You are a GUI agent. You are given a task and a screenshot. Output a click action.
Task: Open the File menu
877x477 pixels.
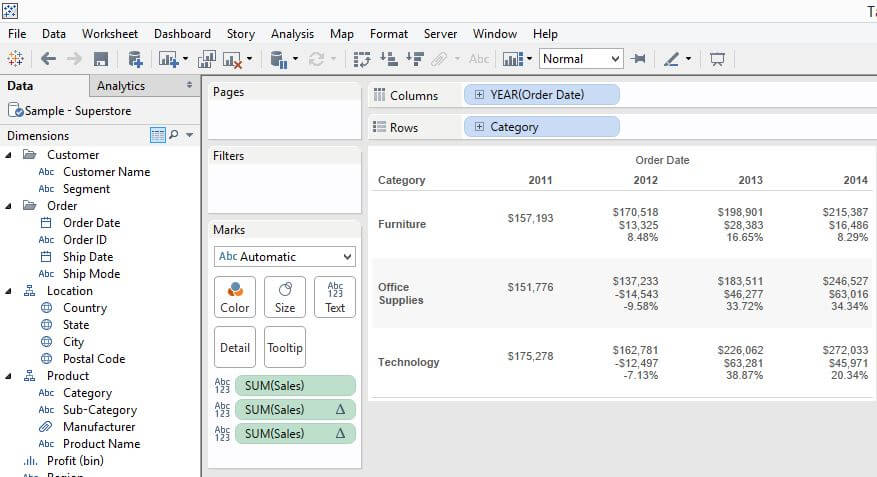tap(17, 34)
